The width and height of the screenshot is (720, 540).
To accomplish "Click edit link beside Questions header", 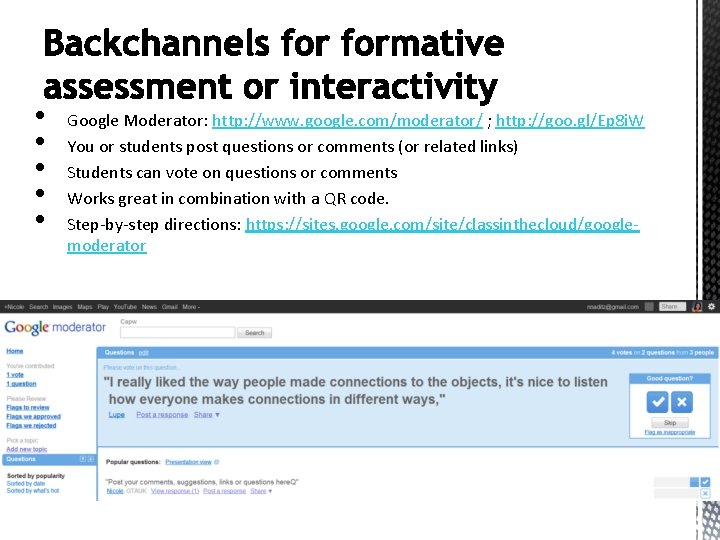I will pyautogui.click(x=143, y=353).
